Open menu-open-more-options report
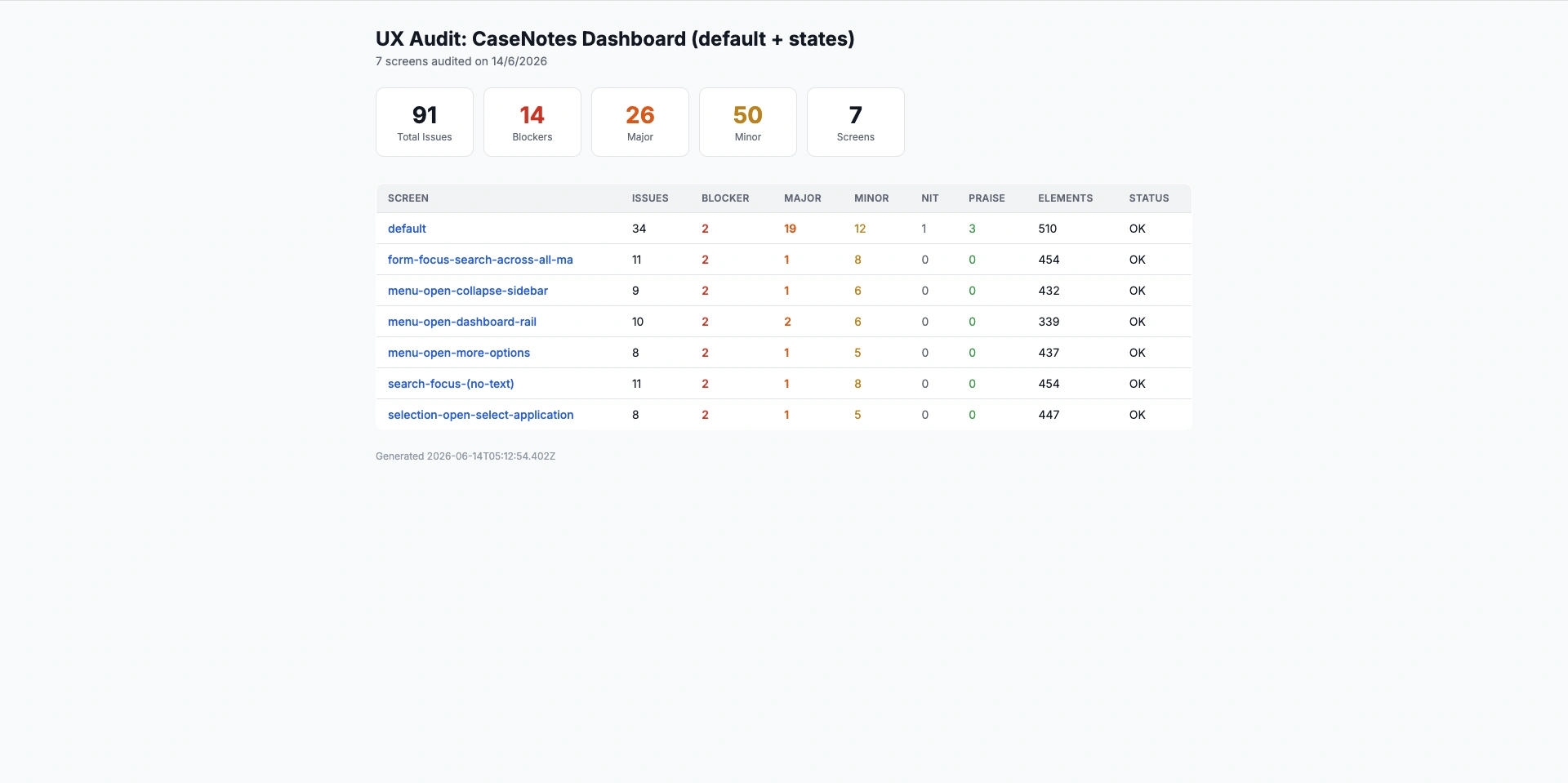 [459, 353]
